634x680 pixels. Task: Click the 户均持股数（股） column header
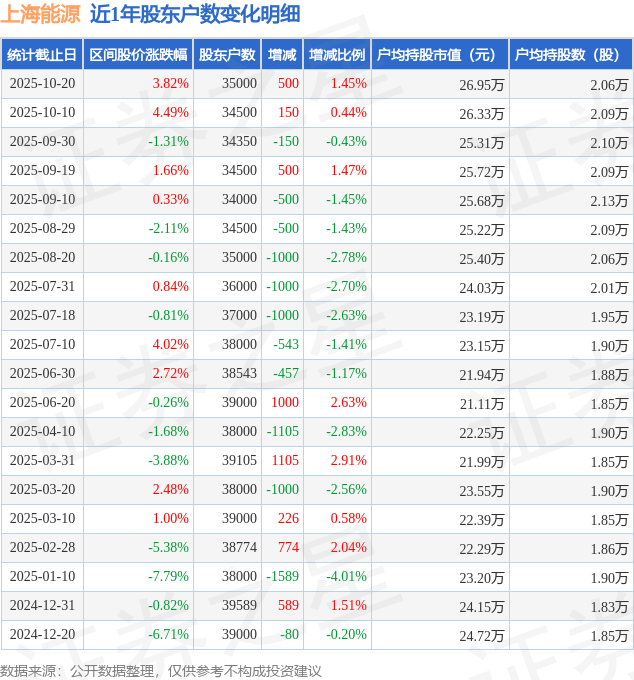coord(570,55)
